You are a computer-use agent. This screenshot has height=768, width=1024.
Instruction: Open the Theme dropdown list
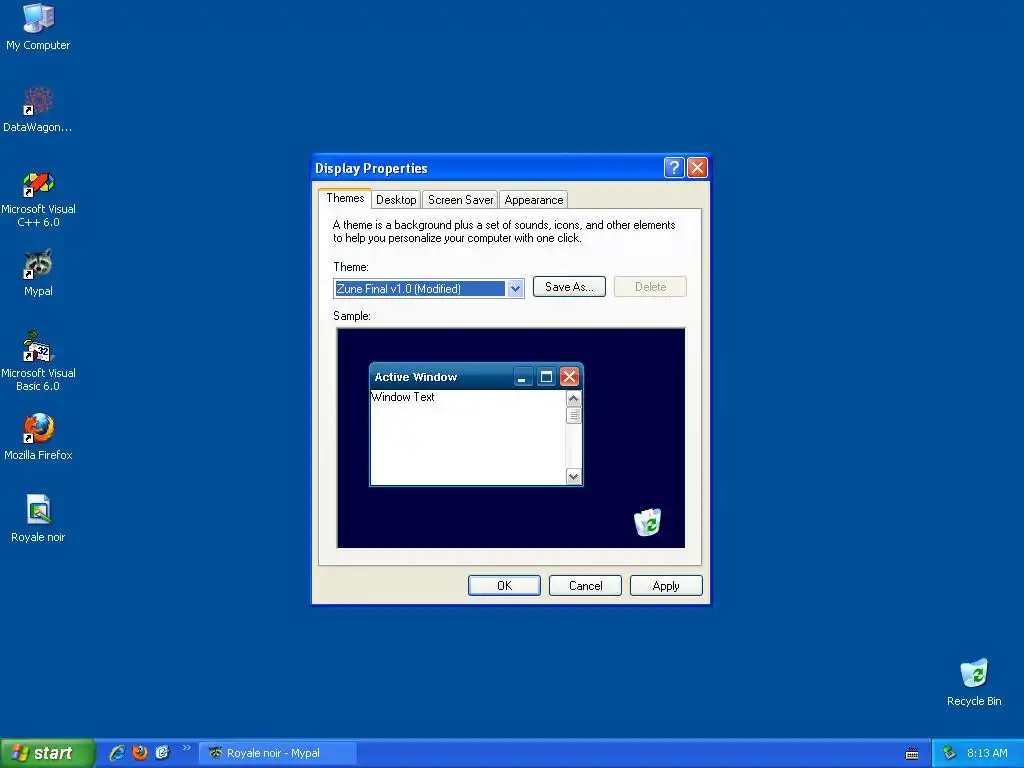515,288
